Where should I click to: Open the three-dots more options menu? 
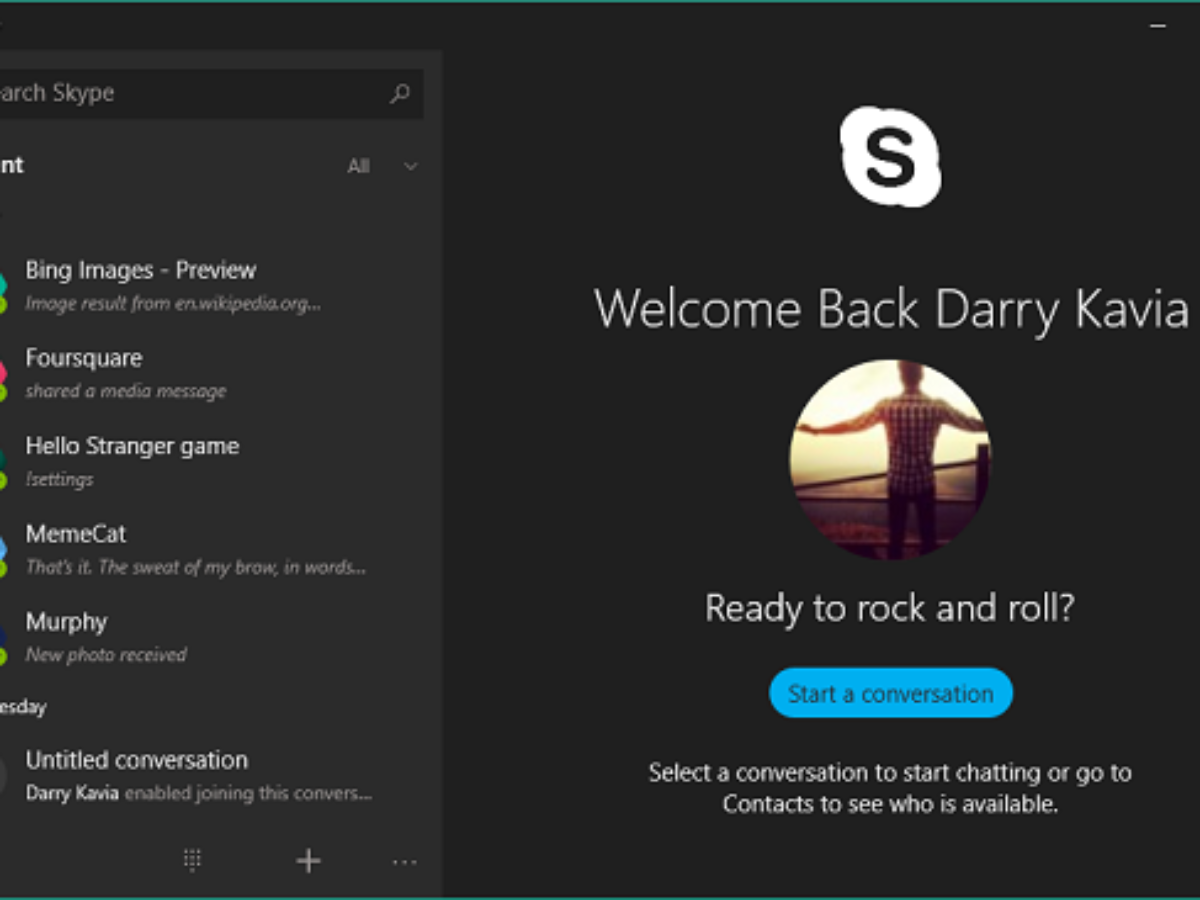coord(404,861)
